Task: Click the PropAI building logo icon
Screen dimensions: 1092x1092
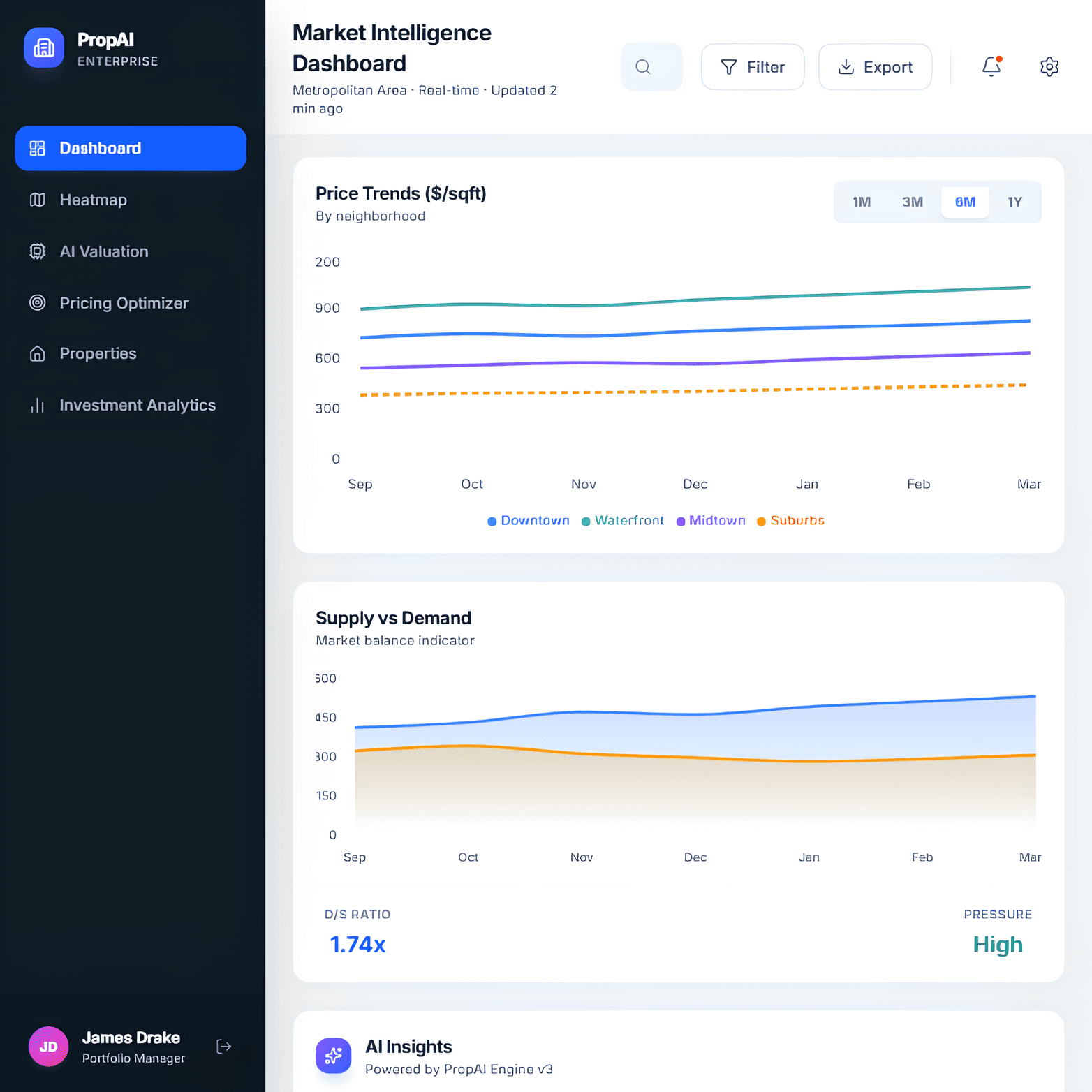Action: [x=44, y=48]
